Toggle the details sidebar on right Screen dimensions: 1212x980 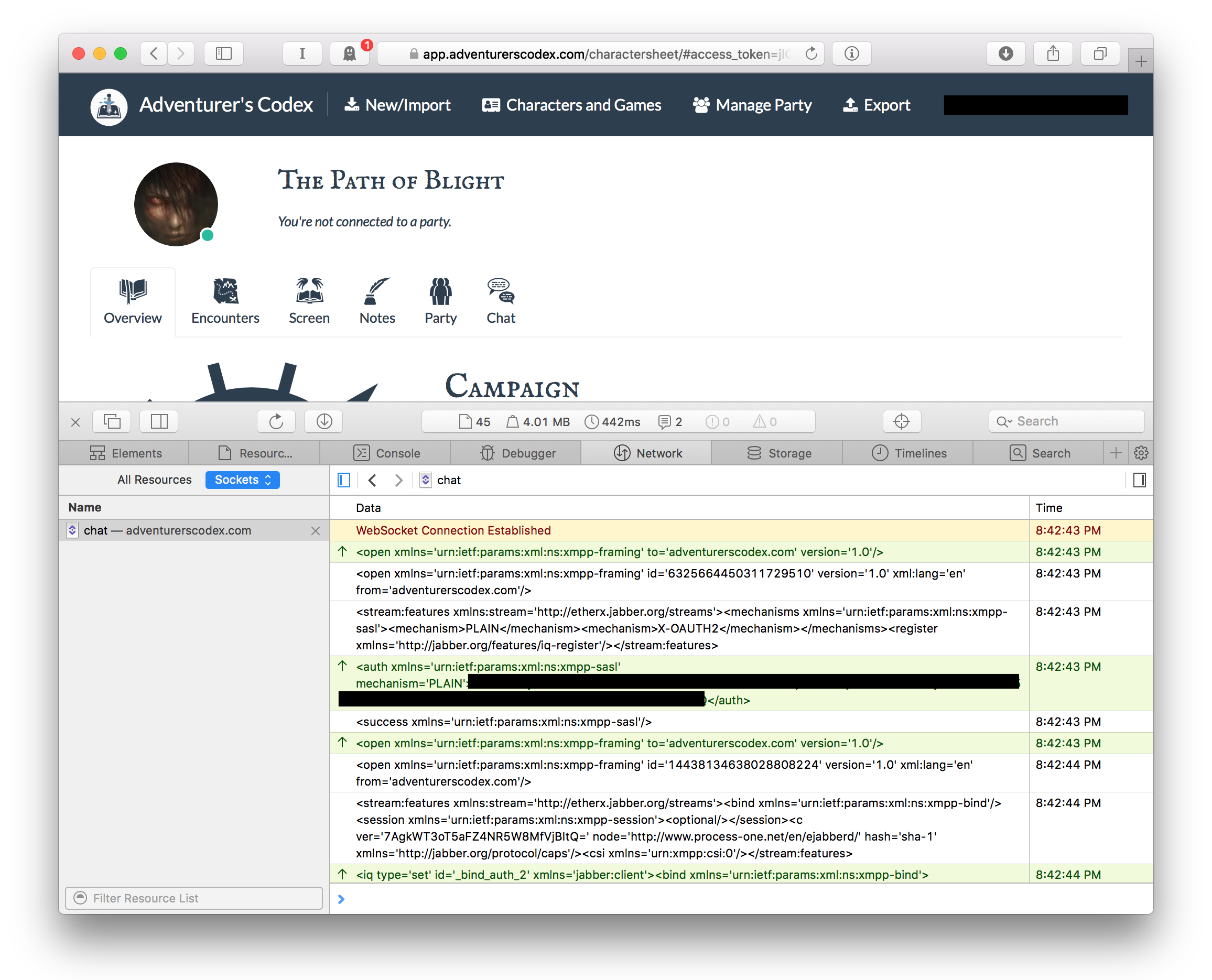coord(1139,480)
